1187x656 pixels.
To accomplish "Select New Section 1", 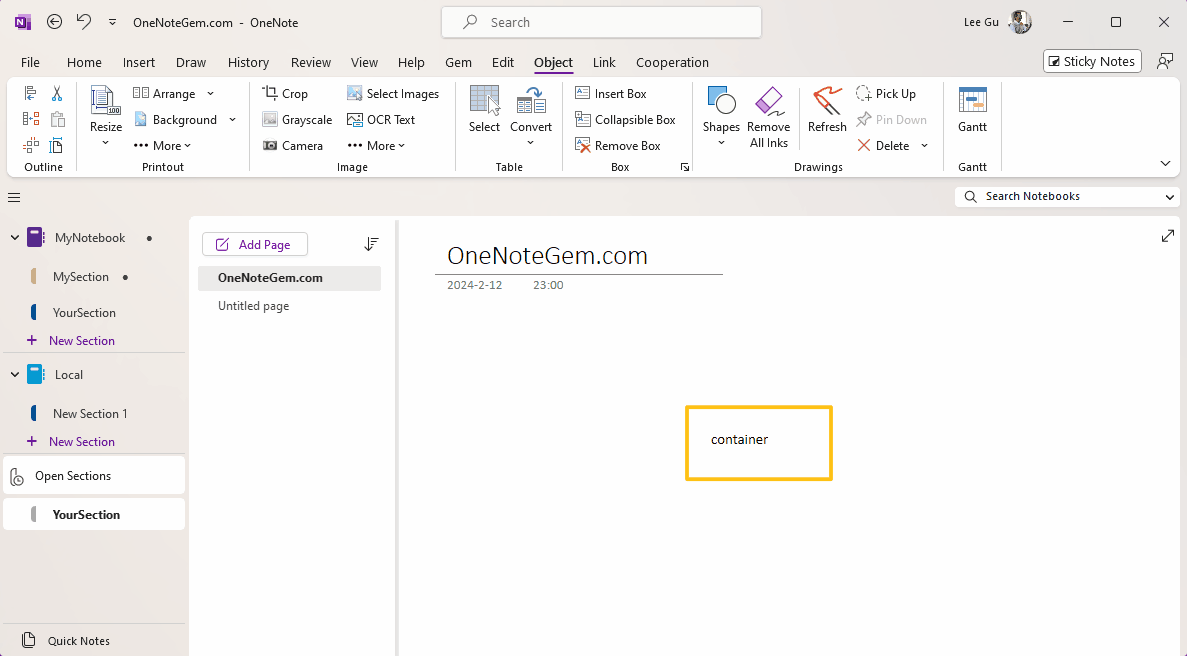I will 90,413.
